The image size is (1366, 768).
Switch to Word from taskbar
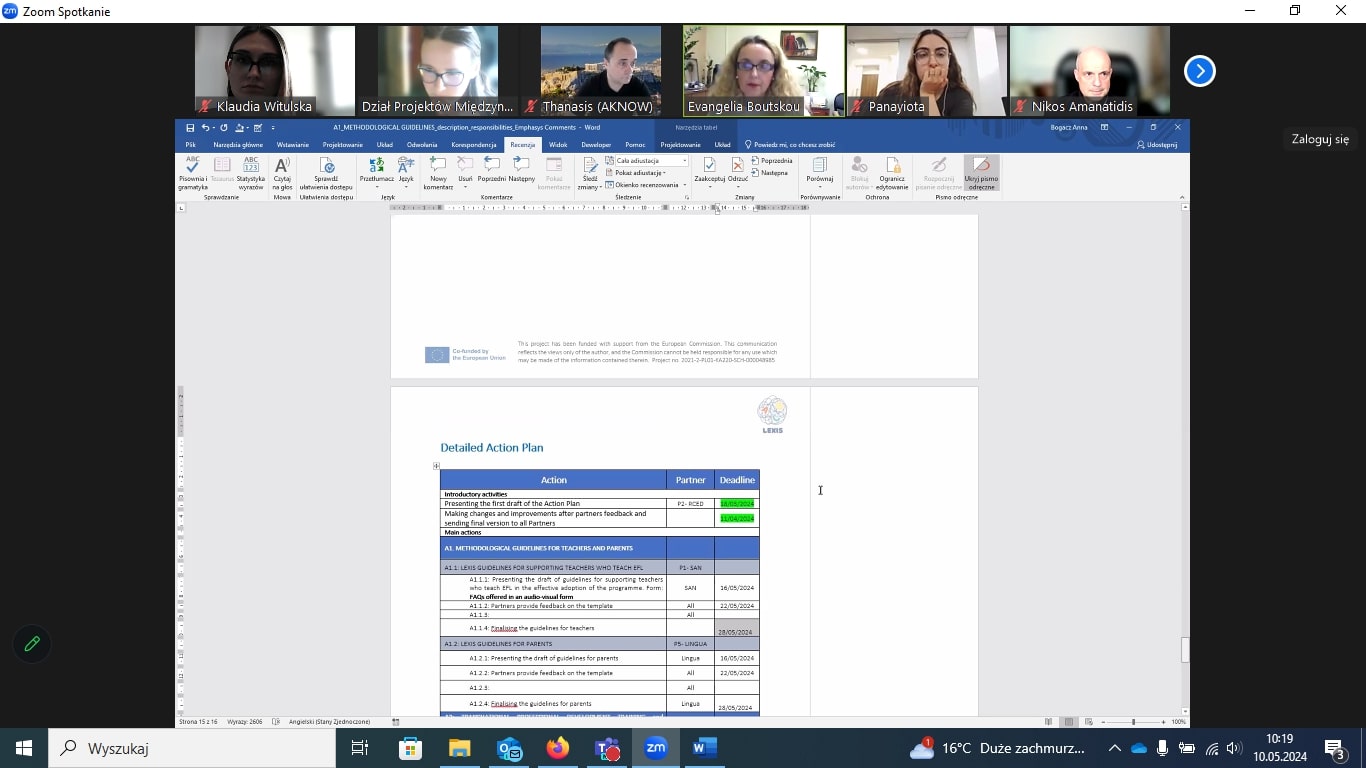(x=705, y=748)
